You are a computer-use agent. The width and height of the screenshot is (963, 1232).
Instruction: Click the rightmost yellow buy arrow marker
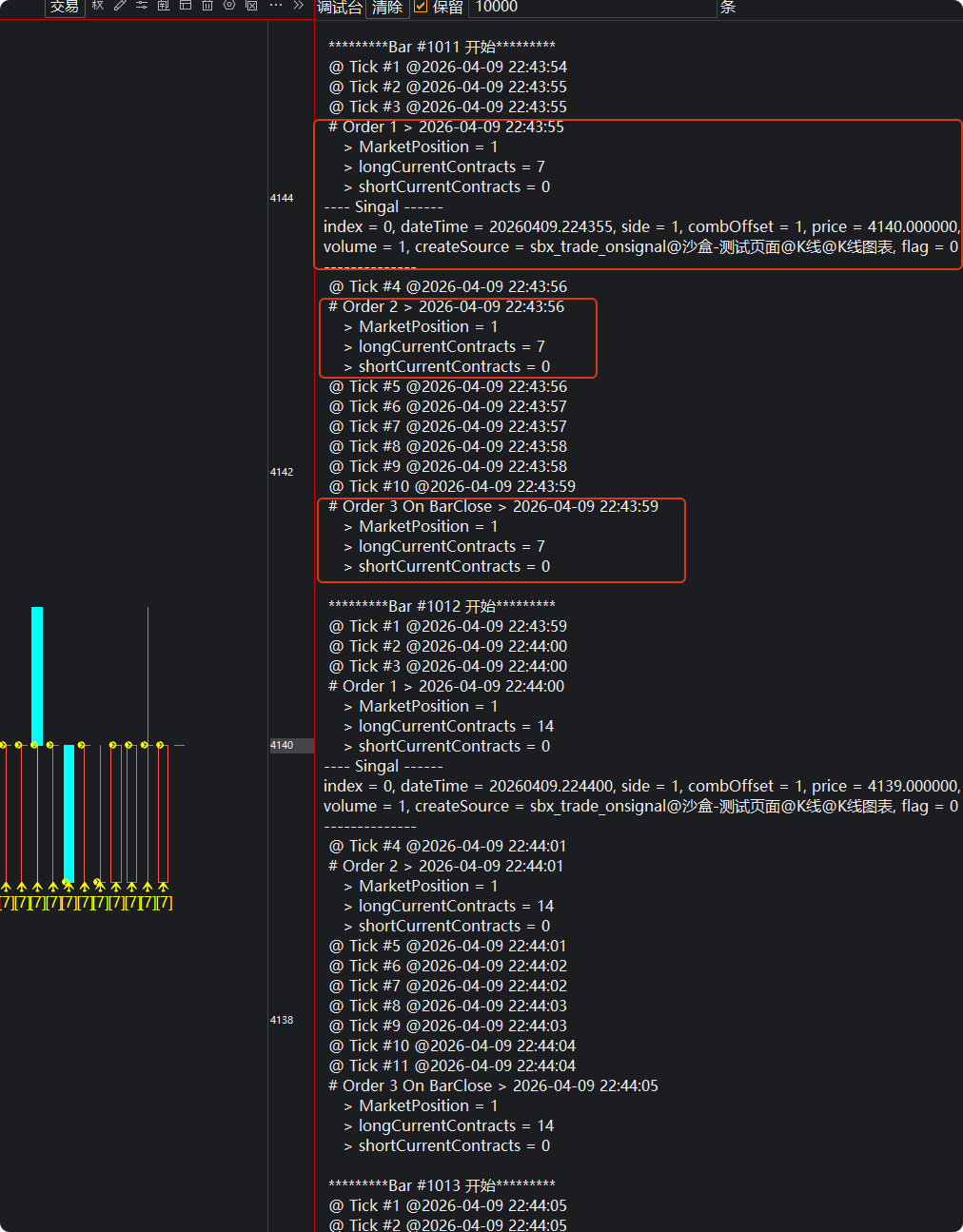pos(163,887)
